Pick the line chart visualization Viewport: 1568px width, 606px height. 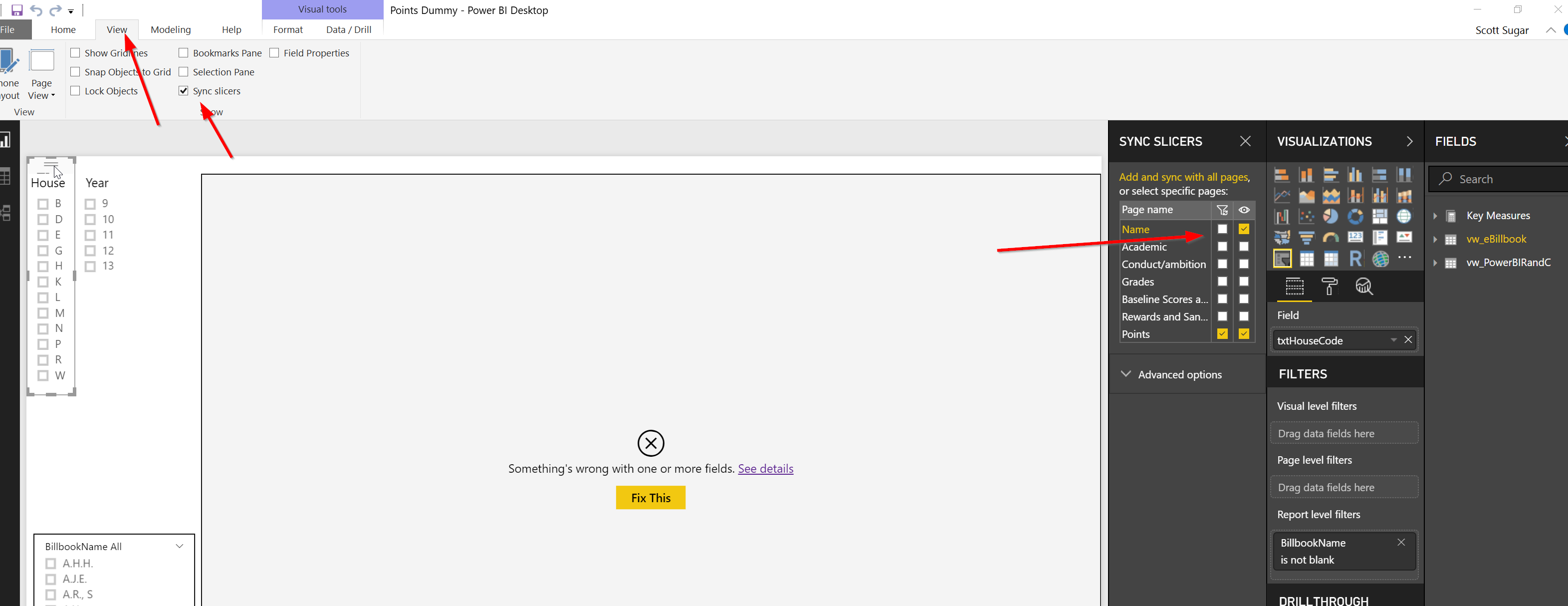(x=1282, y=196)
